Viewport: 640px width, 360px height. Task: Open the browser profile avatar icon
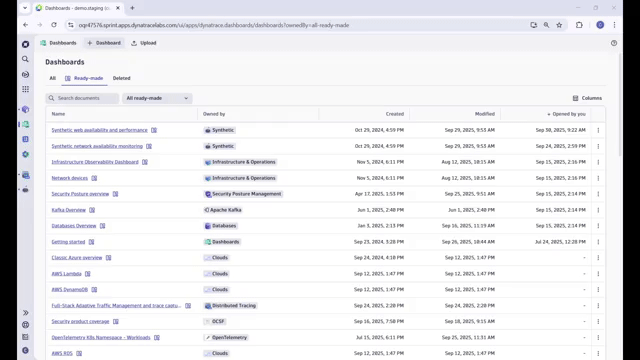600,25
